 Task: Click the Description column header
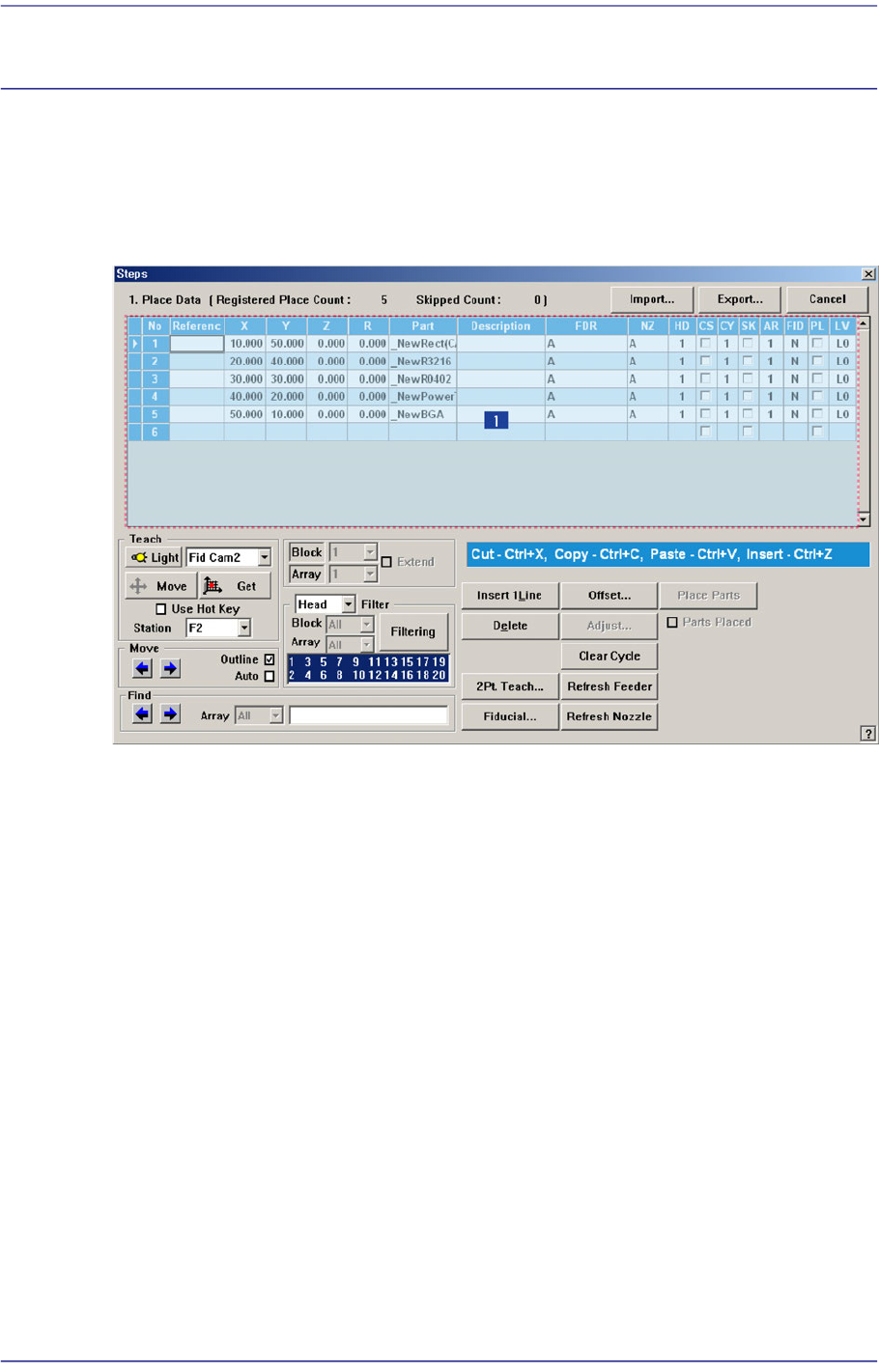500,326
